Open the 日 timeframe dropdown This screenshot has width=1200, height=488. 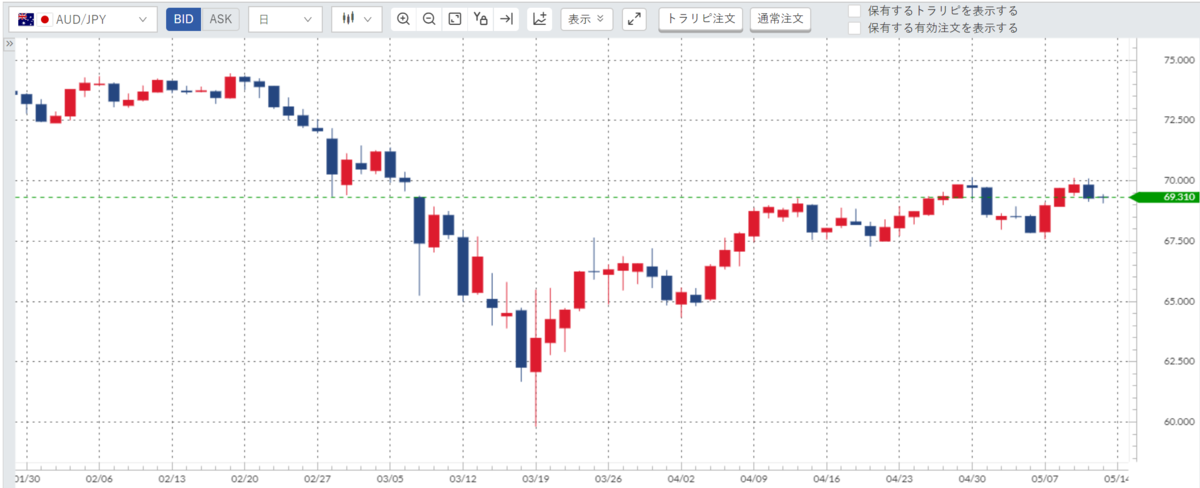(285, 18)
